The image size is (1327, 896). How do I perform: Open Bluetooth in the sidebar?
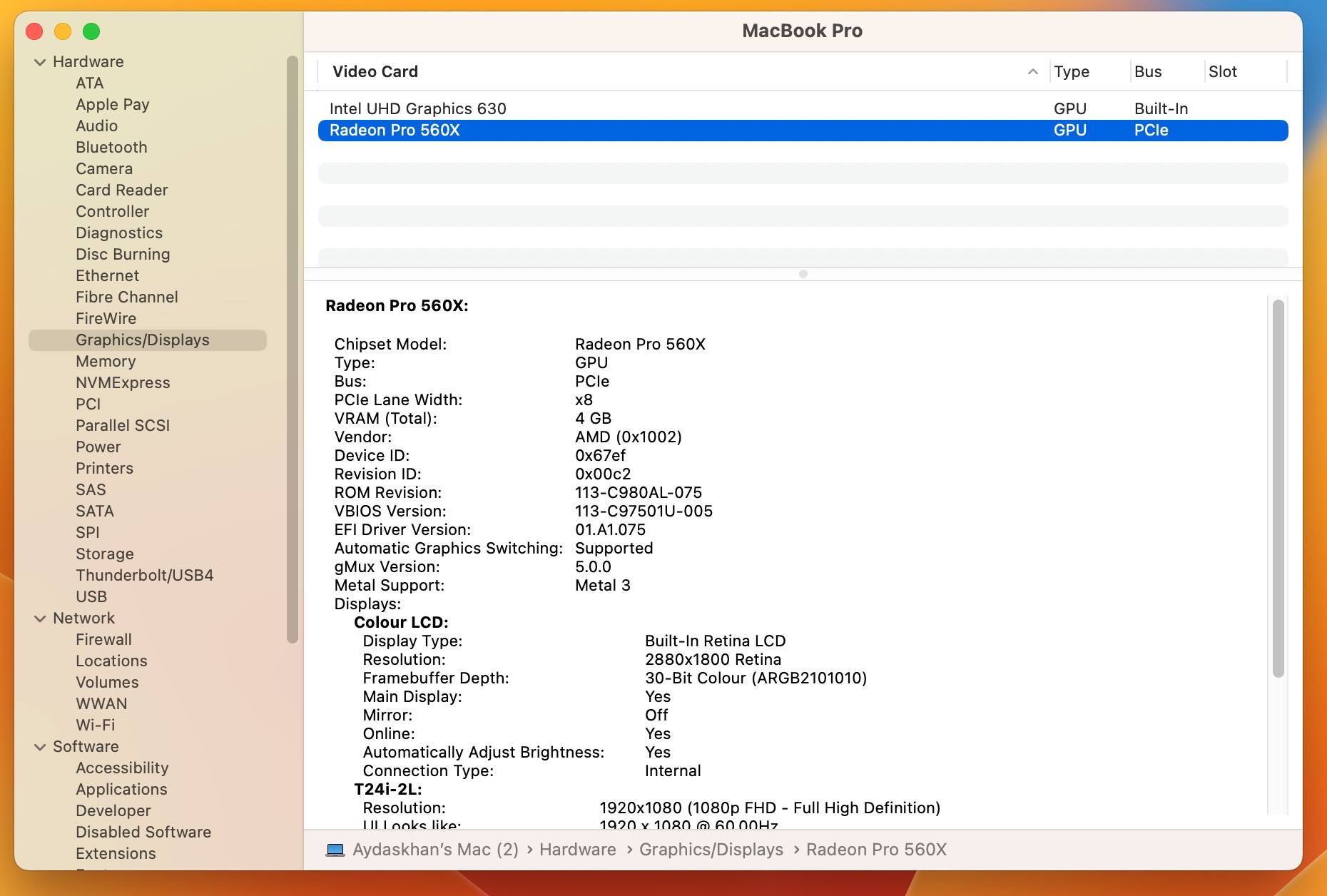(x=111, y=147)
